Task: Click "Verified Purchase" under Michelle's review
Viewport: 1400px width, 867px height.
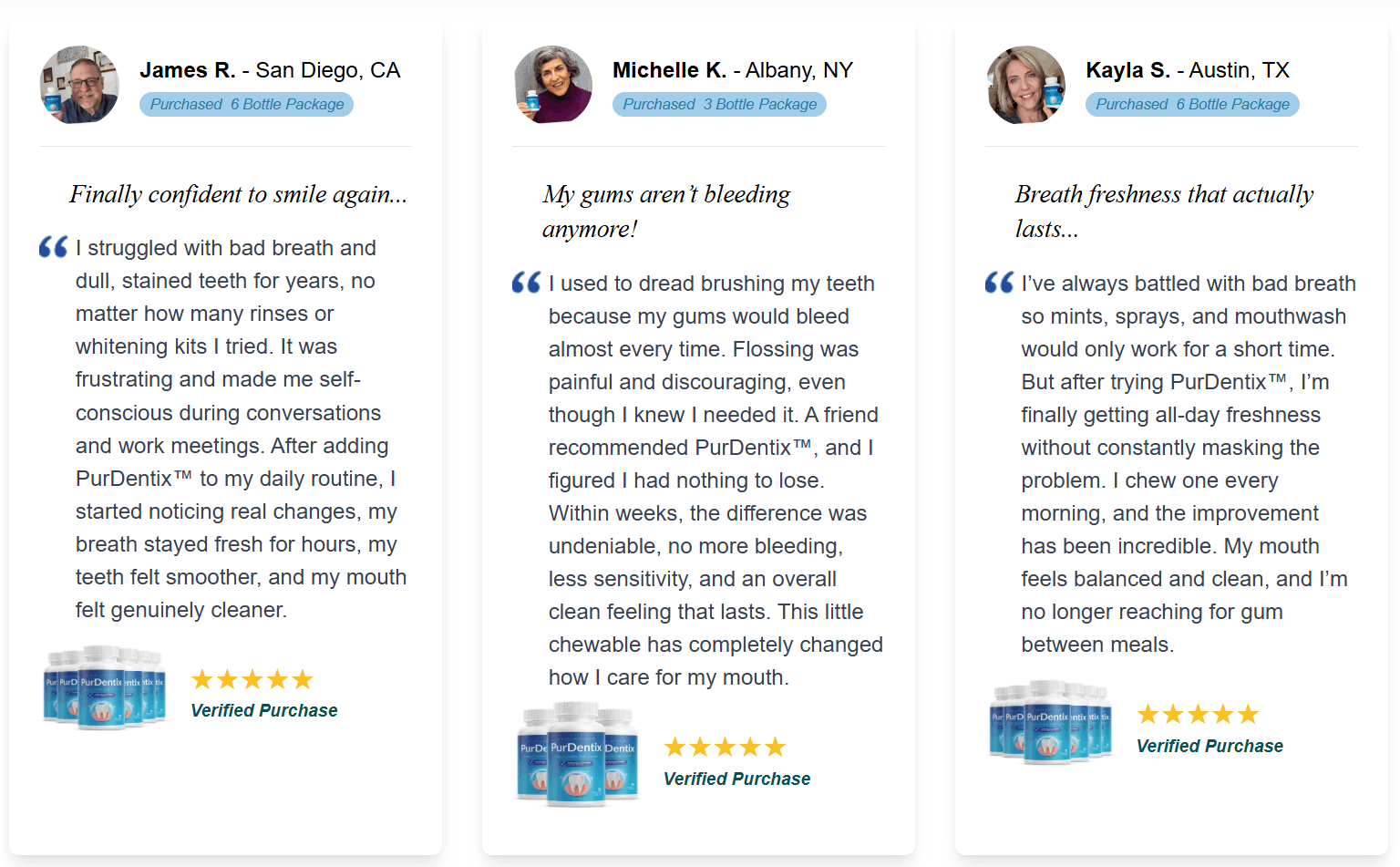Action: [736, 779]
